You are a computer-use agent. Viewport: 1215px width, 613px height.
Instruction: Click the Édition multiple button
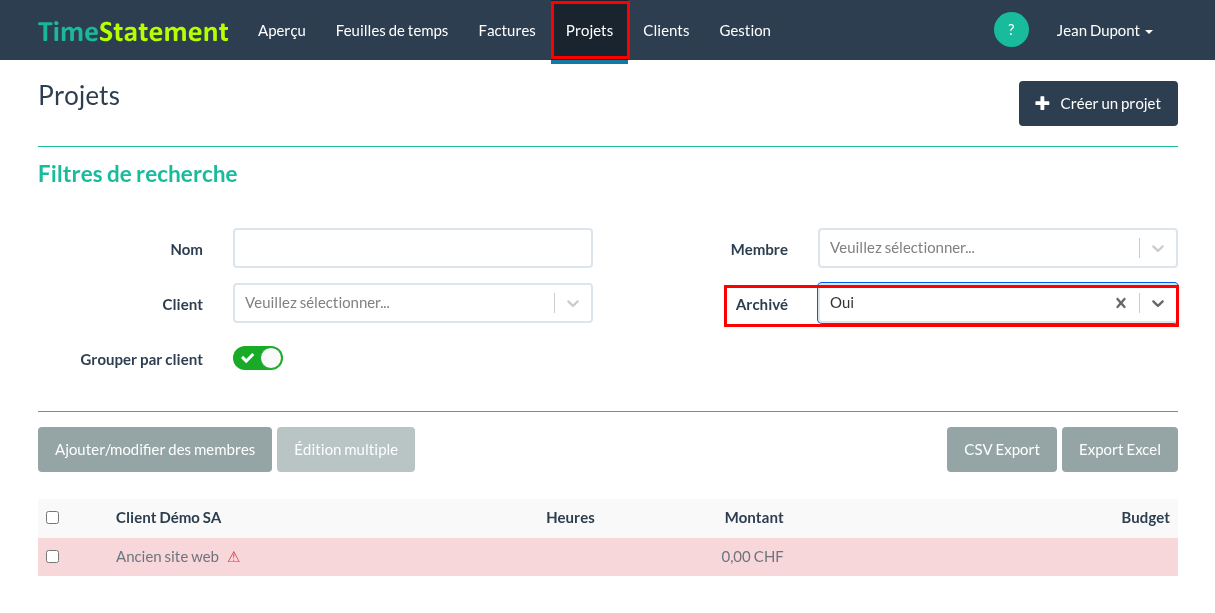pos(346,450)
